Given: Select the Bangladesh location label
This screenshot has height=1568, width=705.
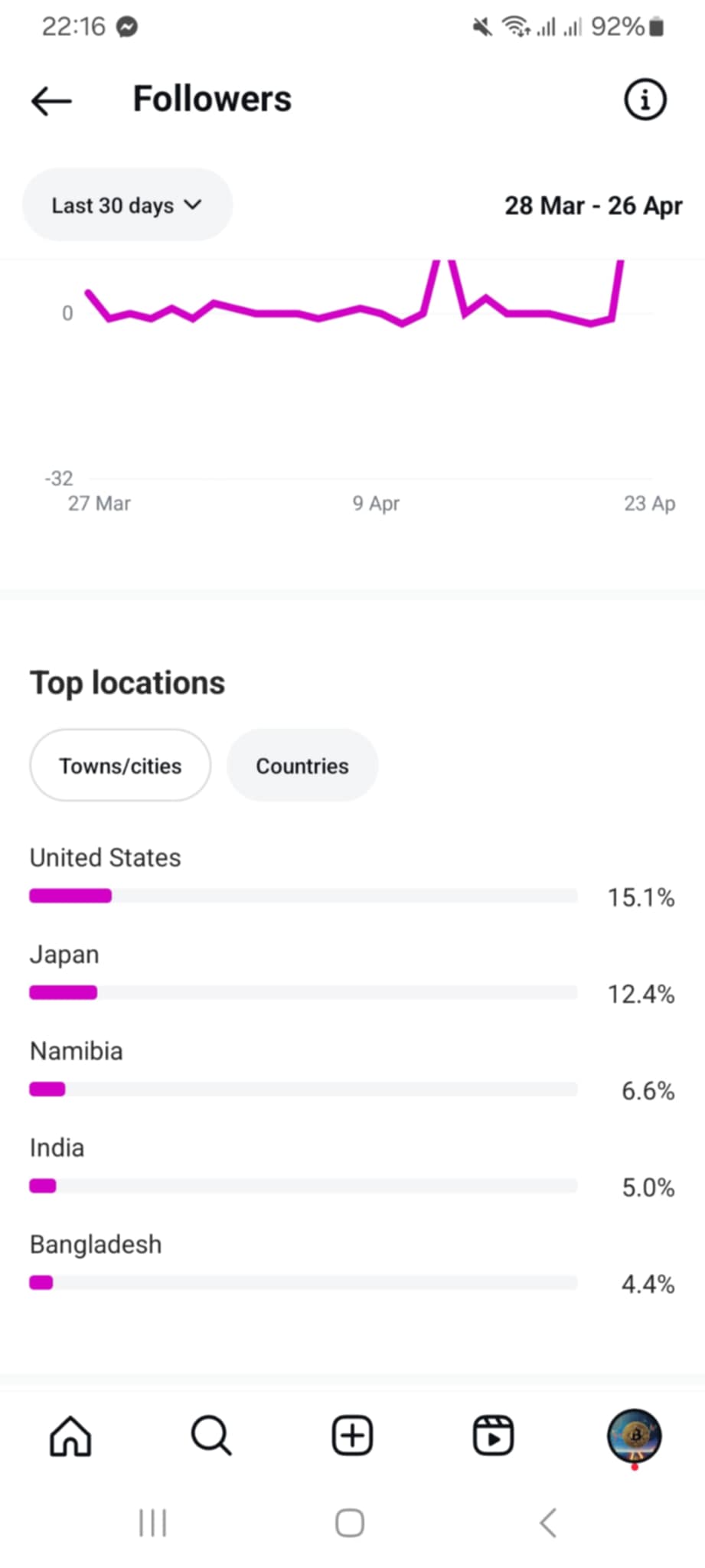Looking at the screenshot, I should point(96,1245).
